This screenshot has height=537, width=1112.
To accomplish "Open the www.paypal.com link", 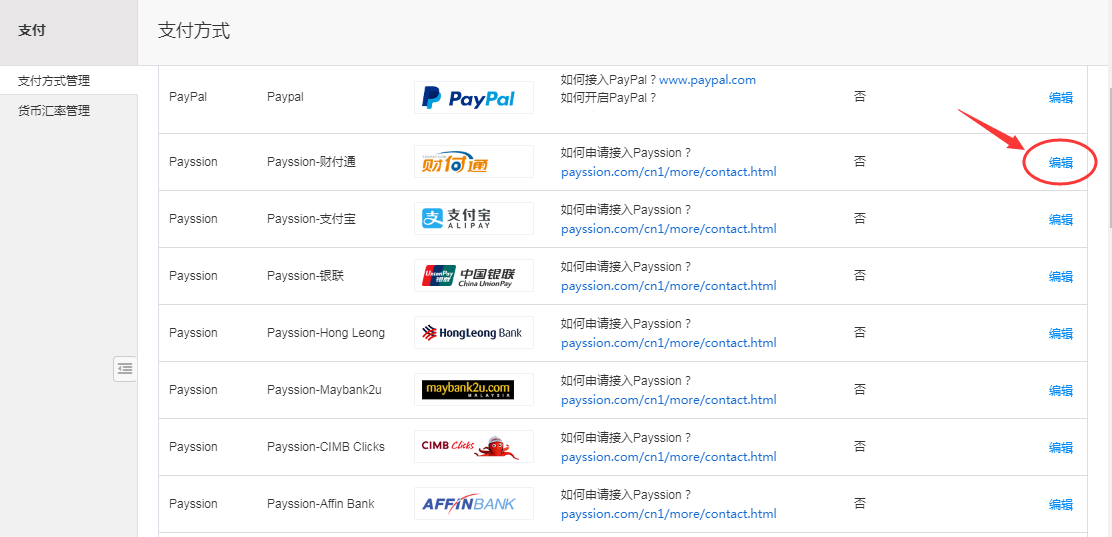I will [707, 80].
